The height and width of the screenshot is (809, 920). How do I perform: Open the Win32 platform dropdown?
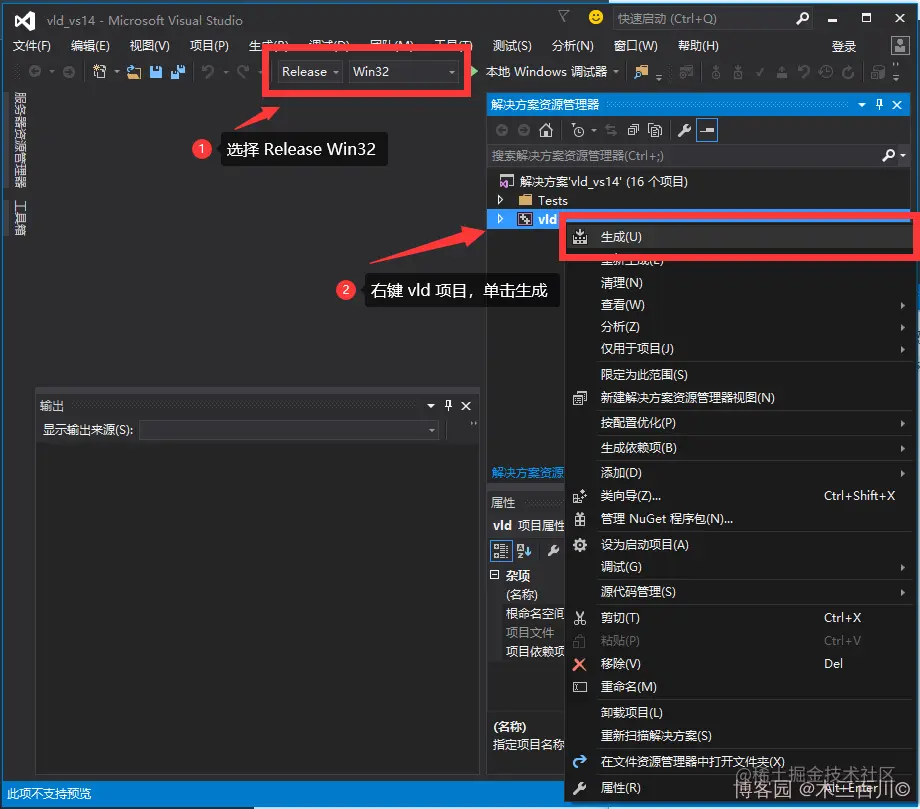[x=404, y=72]
